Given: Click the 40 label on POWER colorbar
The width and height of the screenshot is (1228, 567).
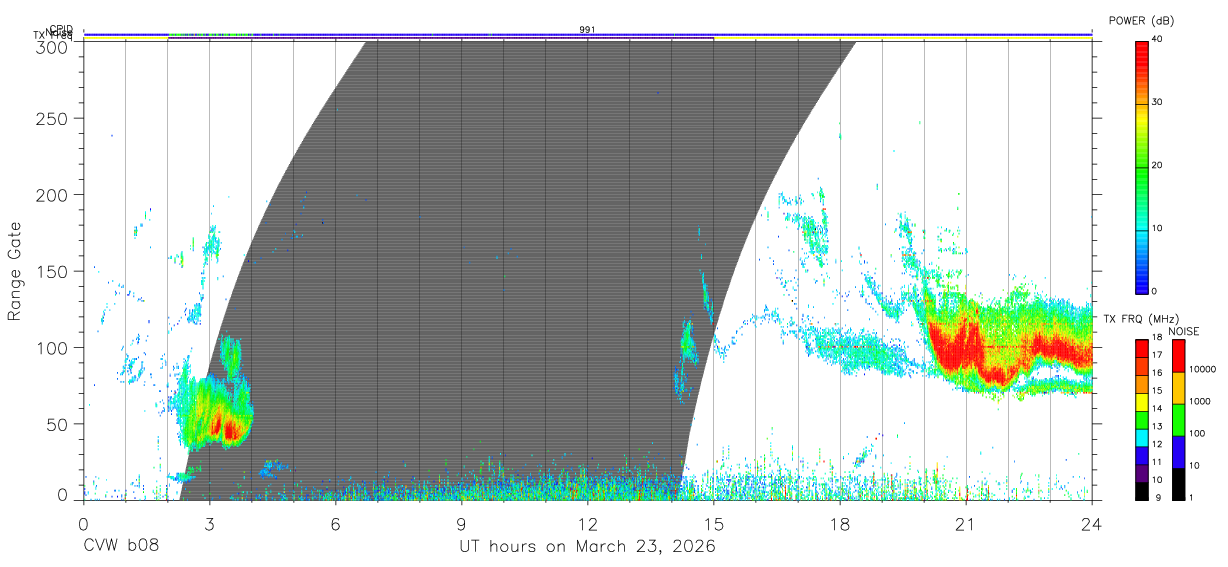Looking at the screenshot, I should coord(1156,40).
